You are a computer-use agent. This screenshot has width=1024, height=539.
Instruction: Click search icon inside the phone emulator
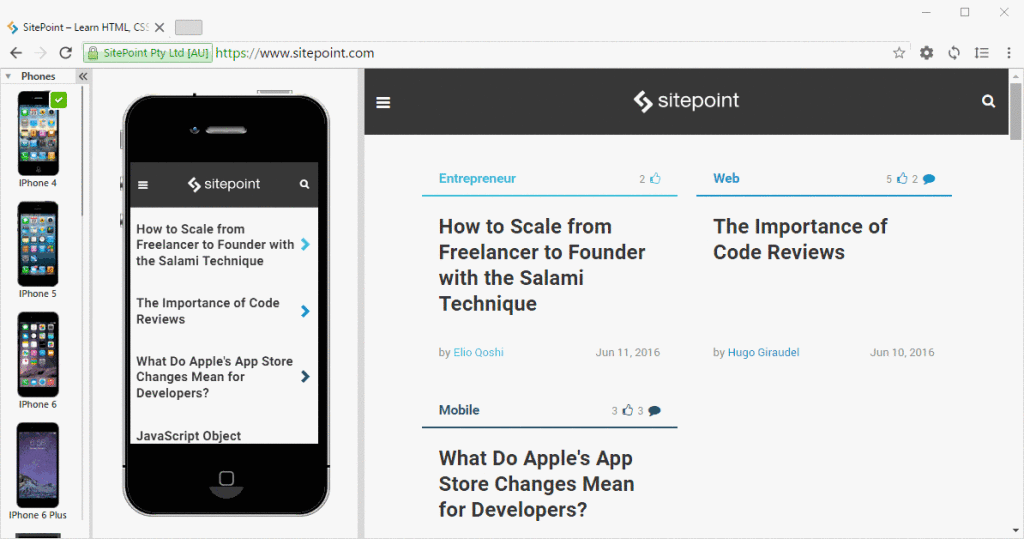pos(304,185)
